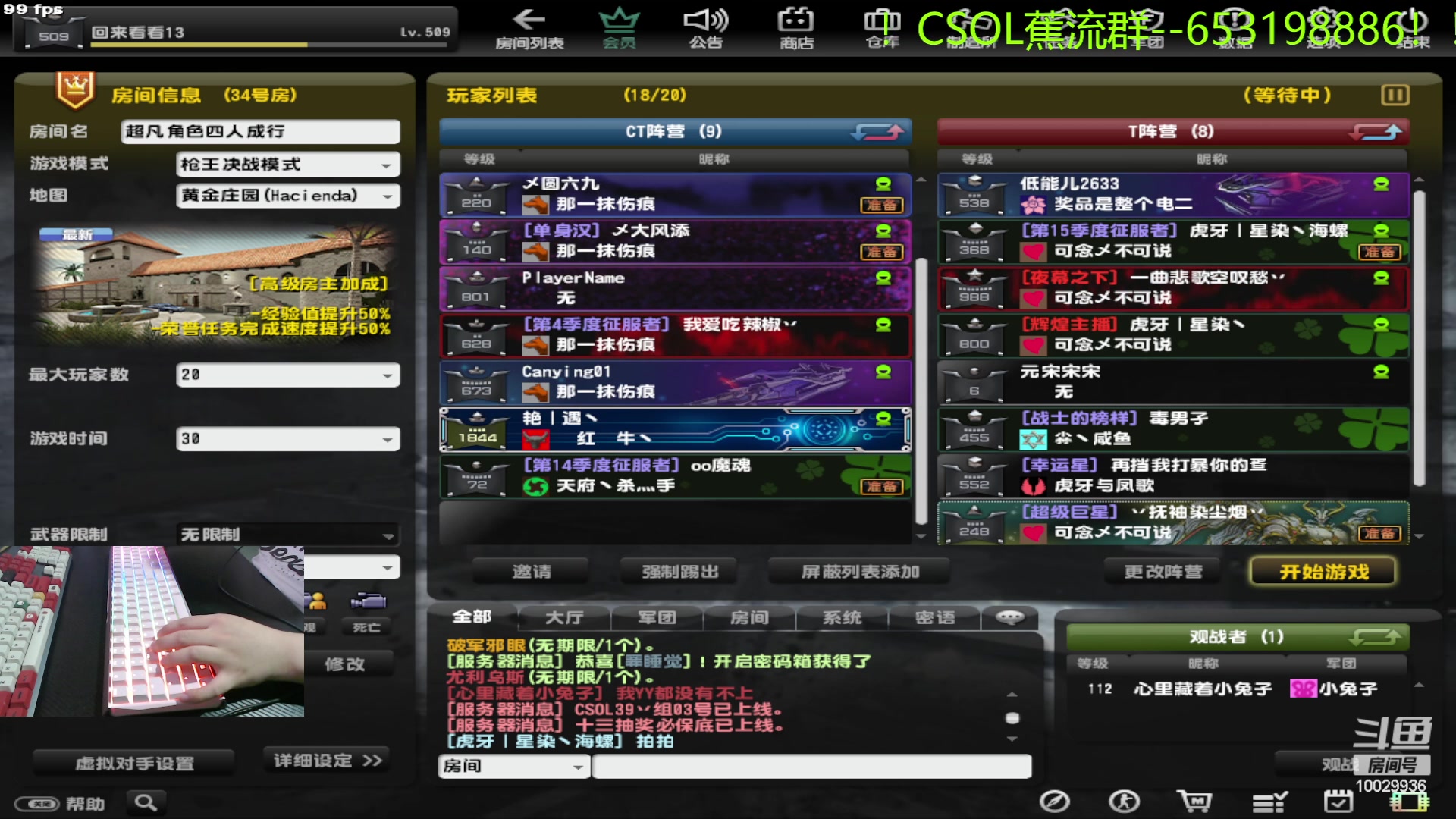This screenshot has width=1456, height=819.
Task: Click the status icon for 低能儿2633
Action: point(1381,184)
